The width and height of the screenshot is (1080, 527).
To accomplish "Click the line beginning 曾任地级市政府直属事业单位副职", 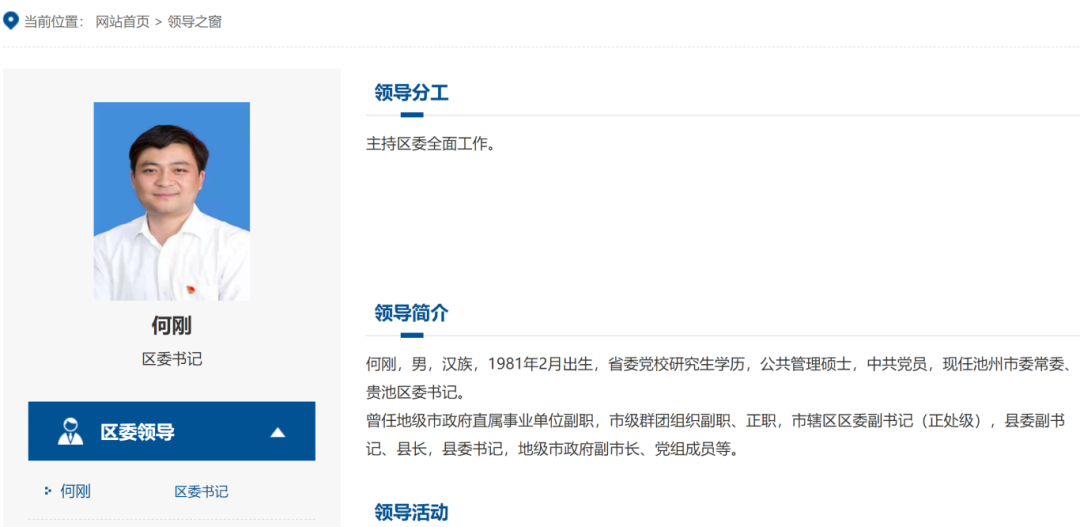I will 716,422.
